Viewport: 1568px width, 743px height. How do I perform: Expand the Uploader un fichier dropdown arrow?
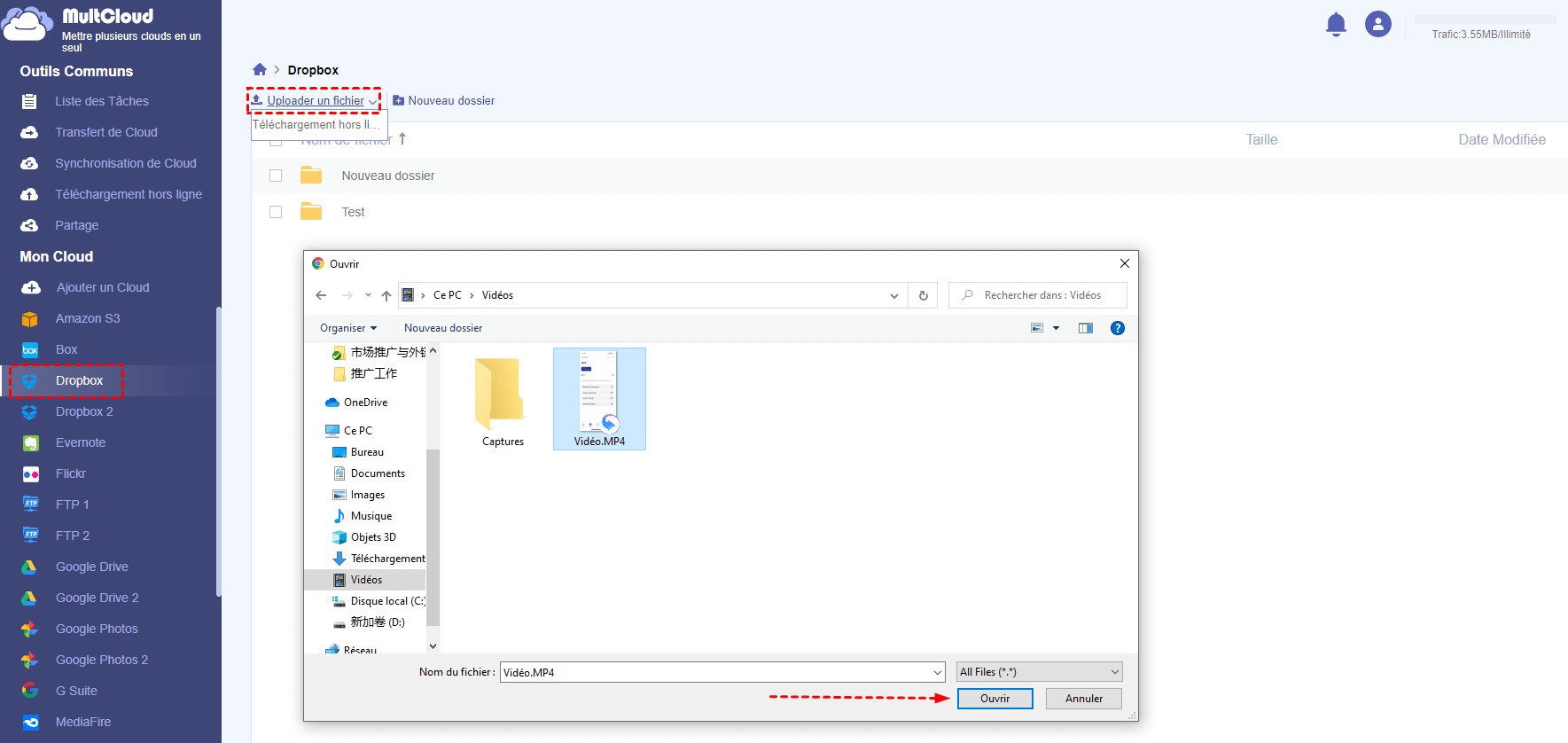(x=372, y=101)
